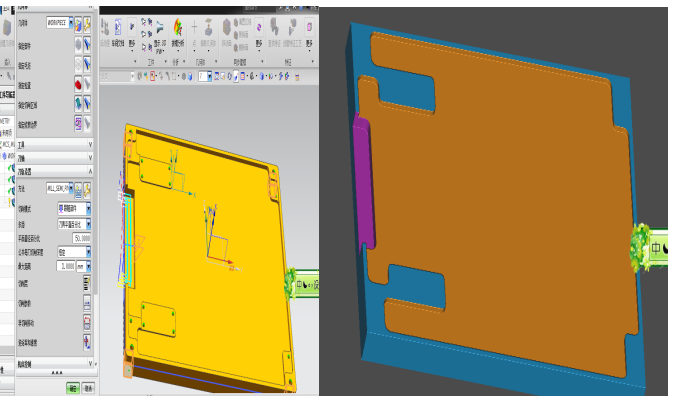678x405 pixels.
Task: Click the Cancel button in the dialog
Action: [x=89, y=389]
